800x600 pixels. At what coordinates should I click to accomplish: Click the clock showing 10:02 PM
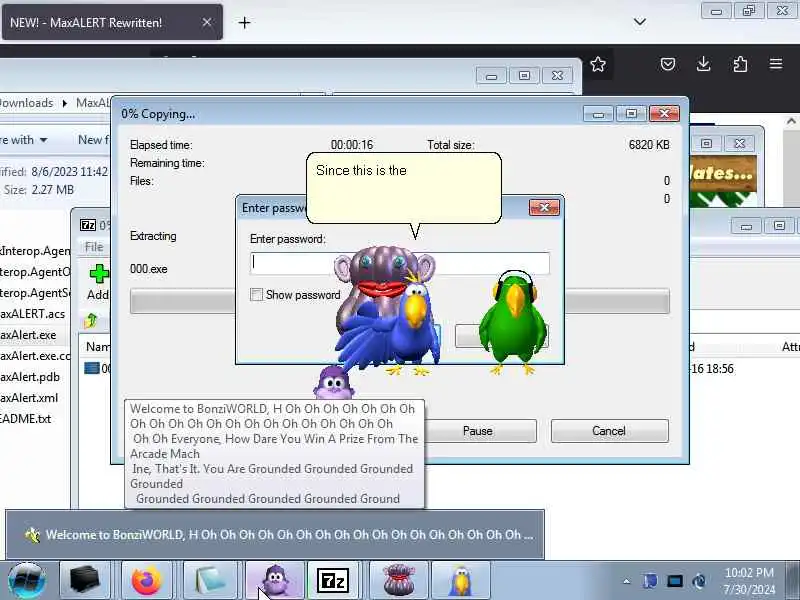749,581
